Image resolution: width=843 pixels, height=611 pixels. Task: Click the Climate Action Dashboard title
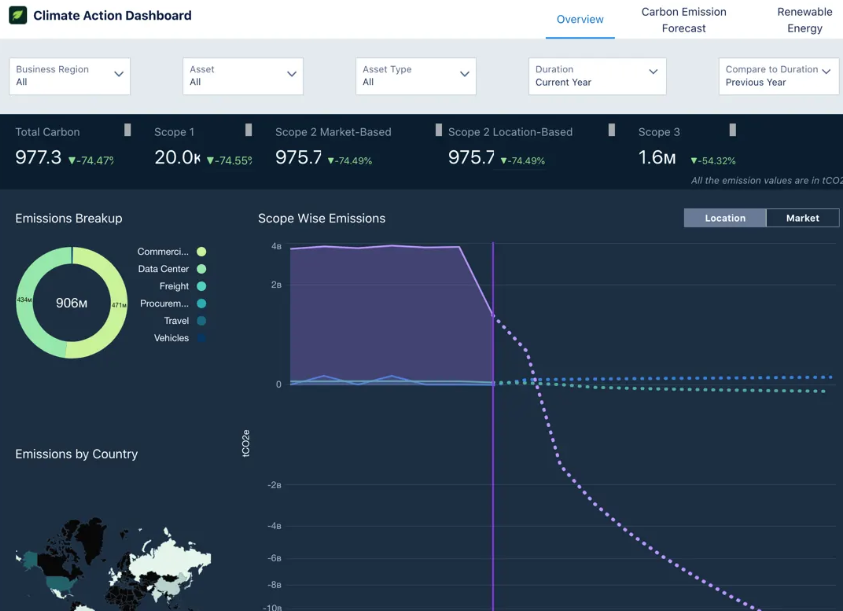coord(112,15)
